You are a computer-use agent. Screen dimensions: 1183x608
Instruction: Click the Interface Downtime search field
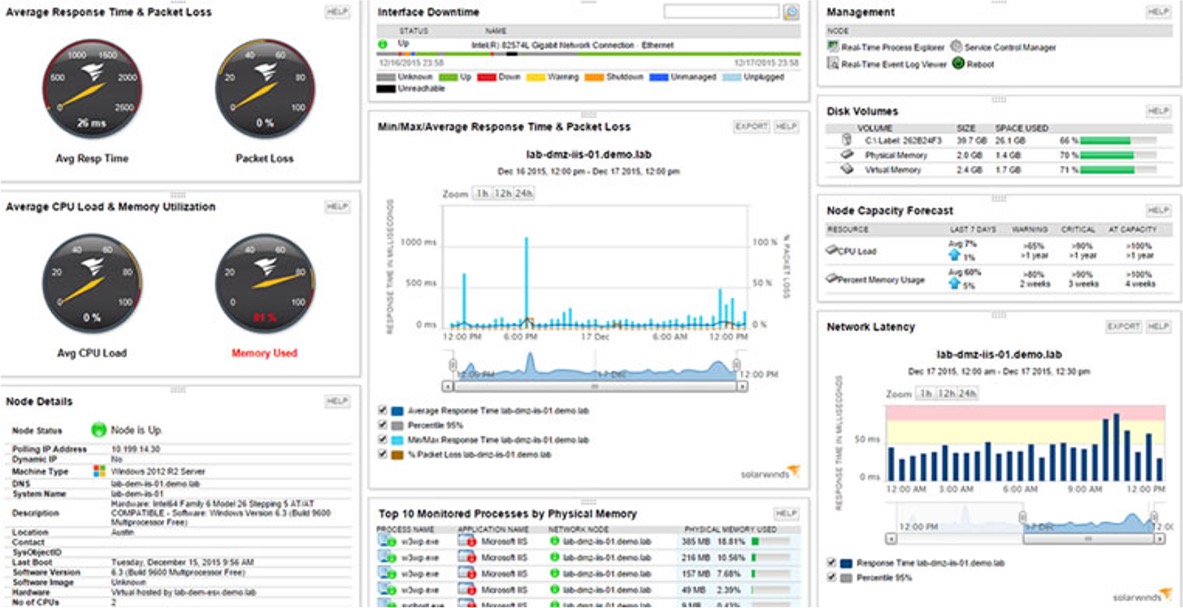pyautogui.click(x=720, y=12)
